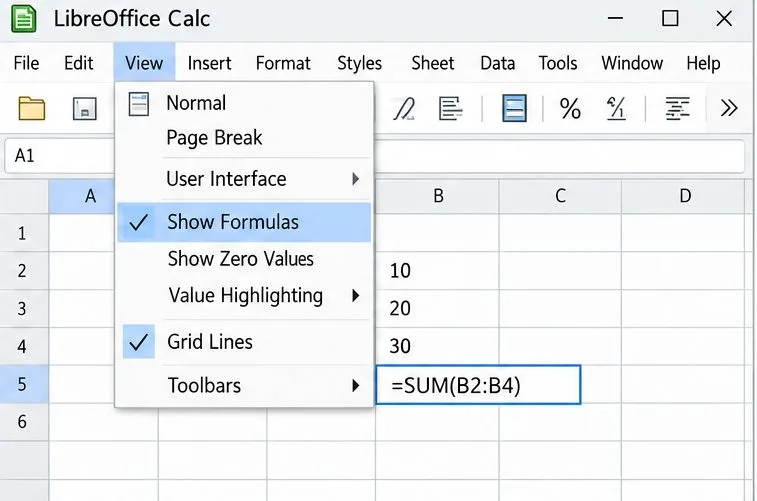The image size is (757, 501).
Task: Open the Sheet menu
Action: 433,63
